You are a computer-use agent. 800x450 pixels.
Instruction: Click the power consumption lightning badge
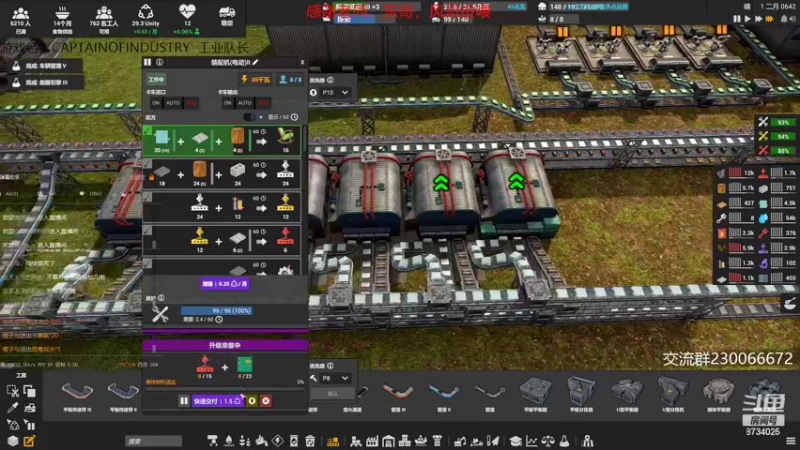point(256,80)
